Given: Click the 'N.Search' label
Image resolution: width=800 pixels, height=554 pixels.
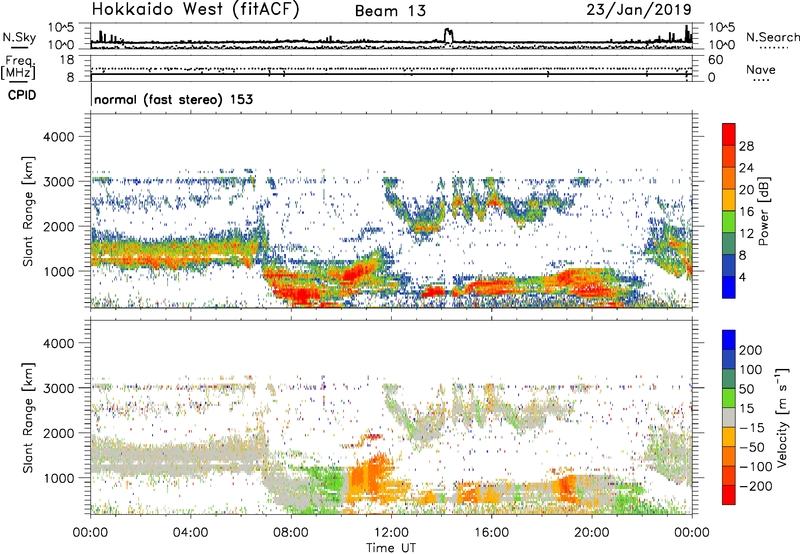Looking at the screenshot, I should [x=772, y=37].
